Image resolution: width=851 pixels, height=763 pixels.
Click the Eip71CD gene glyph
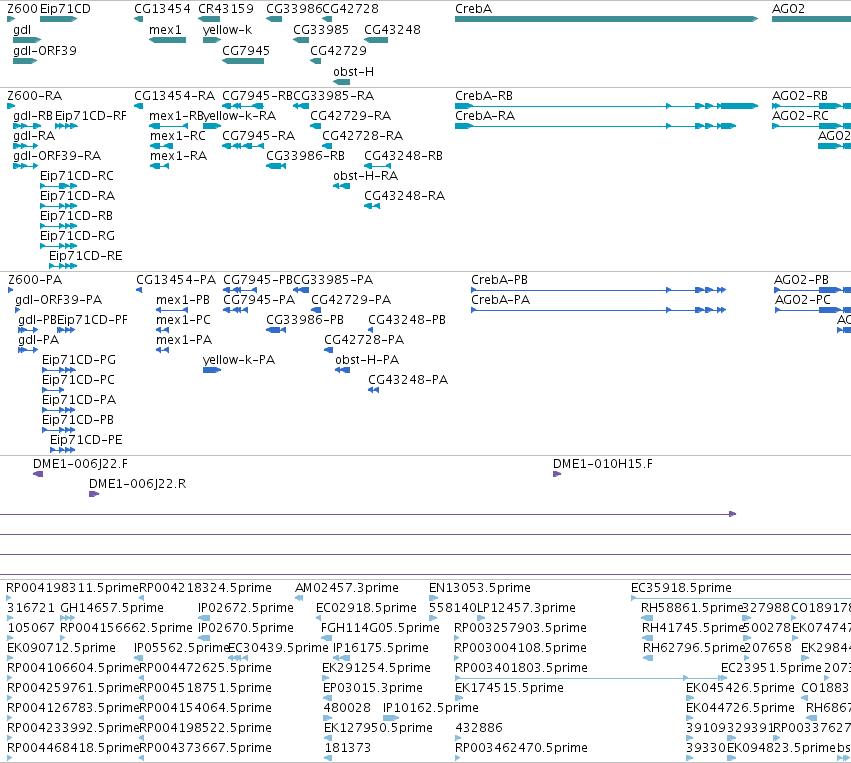[x=59, y=19]
